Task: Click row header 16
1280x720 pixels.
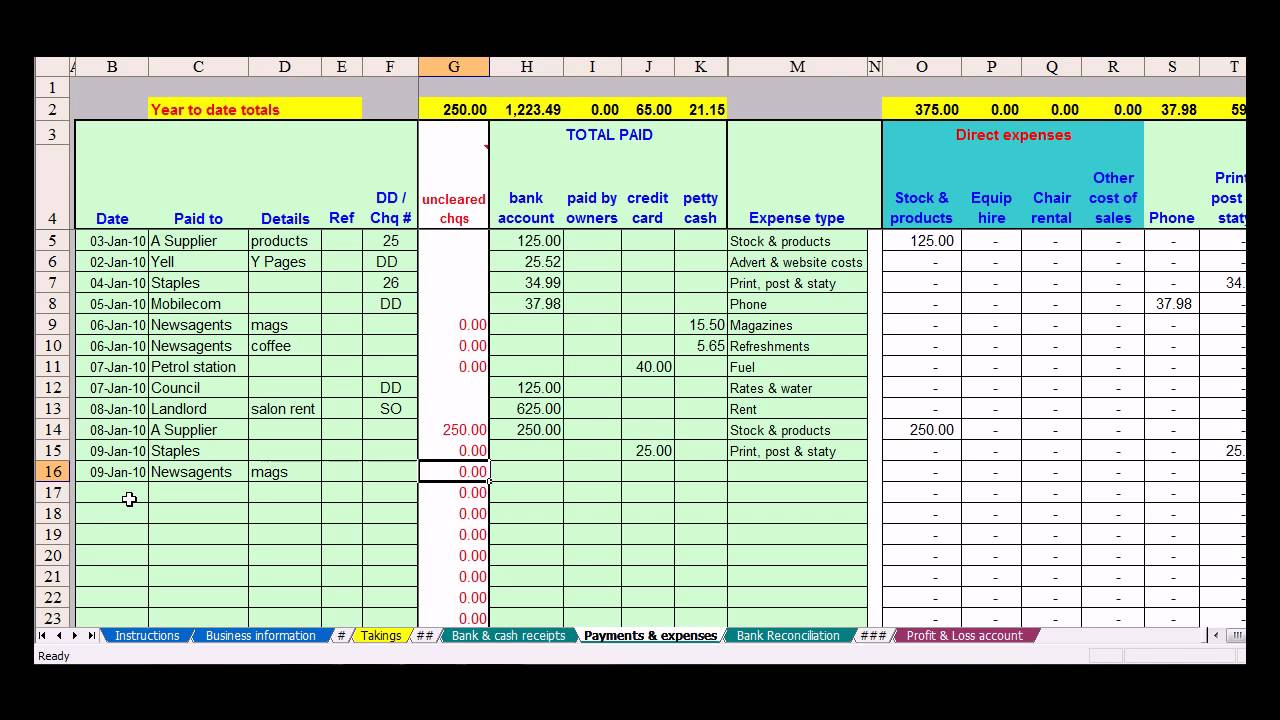Action: (x=53, y=471)
